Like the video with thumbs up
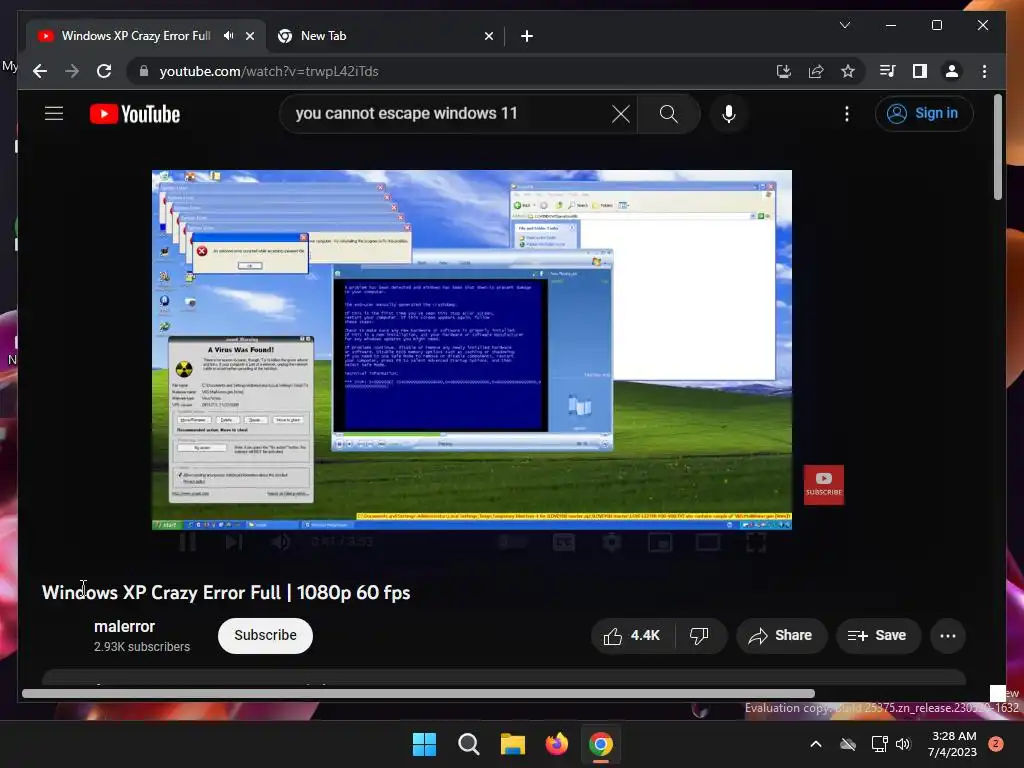The image size is (1024, 768). 632,635
